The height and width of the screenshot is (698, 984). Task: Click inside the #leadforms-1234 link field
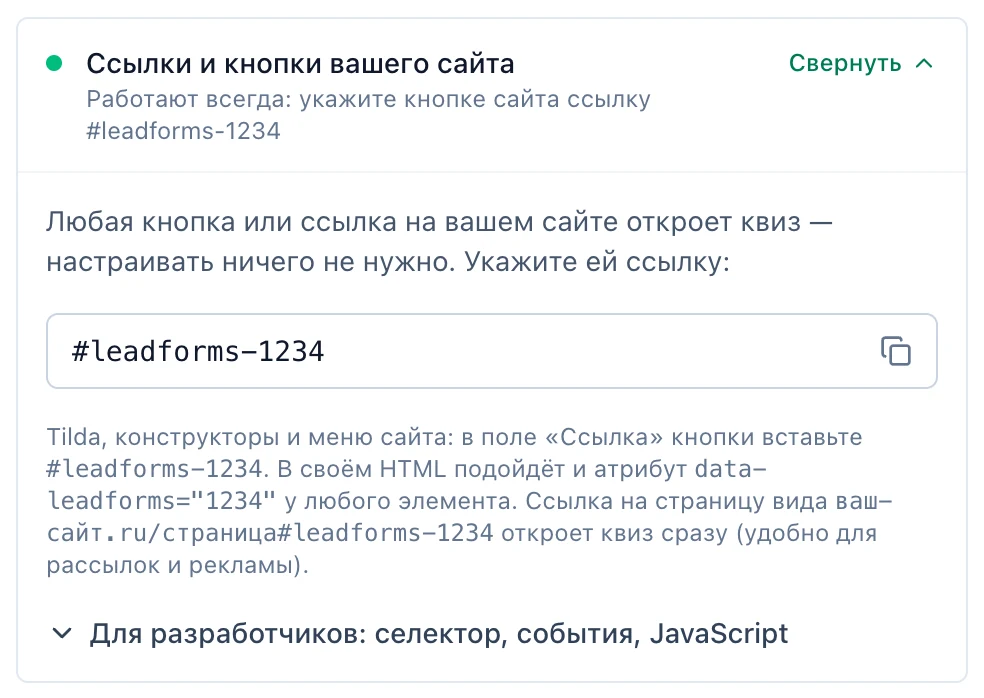point(491,351)
